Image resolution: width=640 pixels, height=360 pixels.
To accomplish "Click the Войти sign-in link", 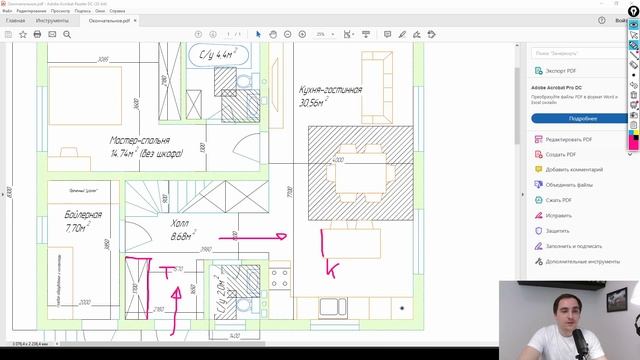I will (621, 20).
